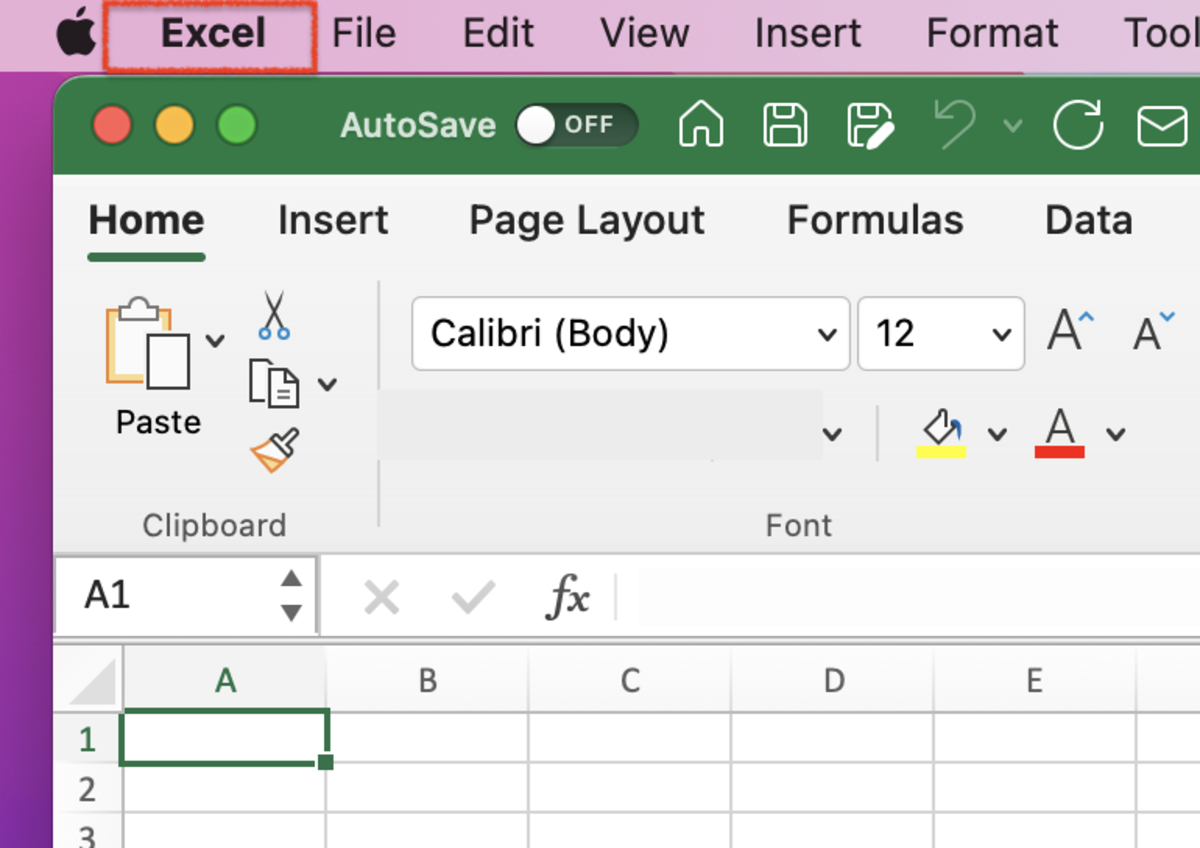This screenshot has width=1200, height=848.
Task: Open the Insert Function fx button
Action: (x=567, y=597)
